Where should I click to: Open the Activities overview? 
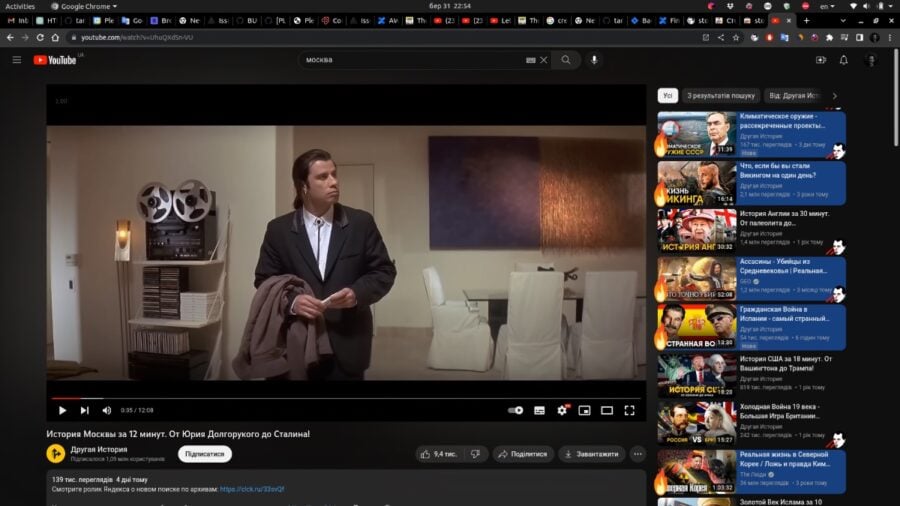tap(20, 6)
